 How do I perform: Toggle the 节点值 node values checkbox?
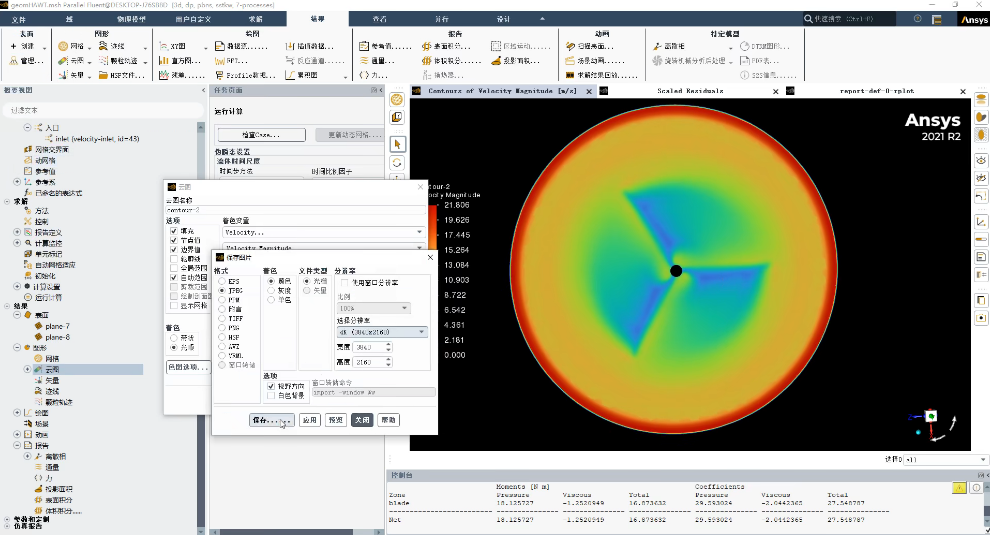click(174, 241)
